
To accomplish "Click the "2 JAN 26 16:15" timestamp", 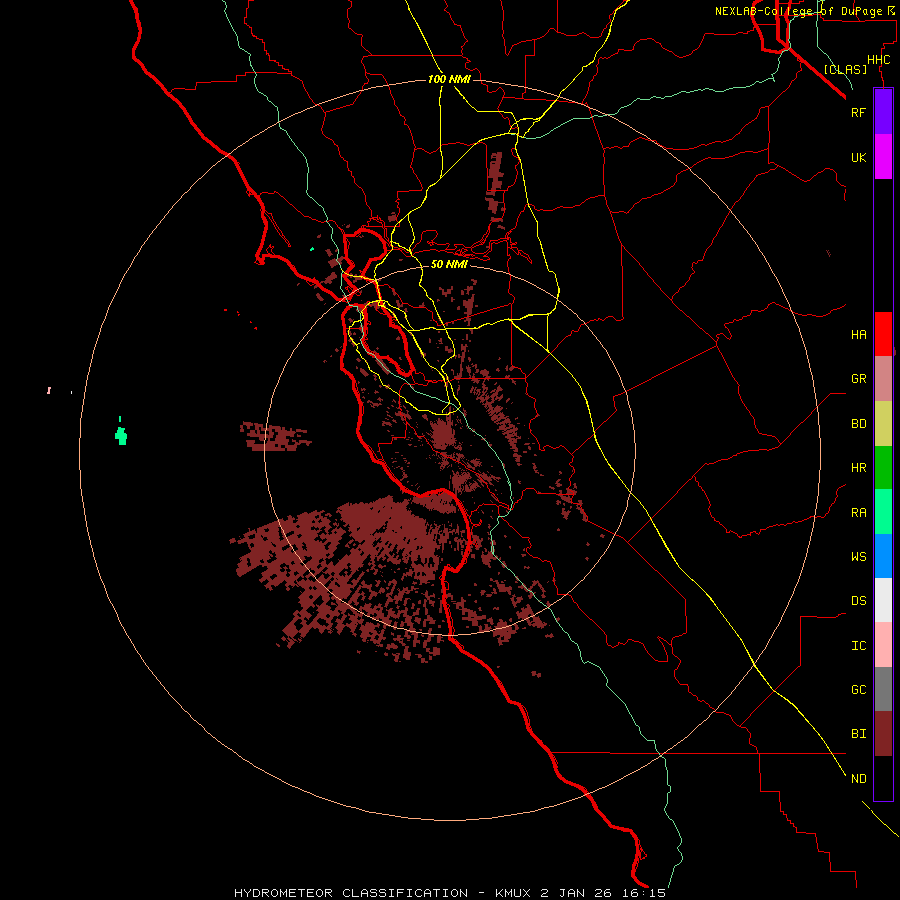I will tap(603, 893).
